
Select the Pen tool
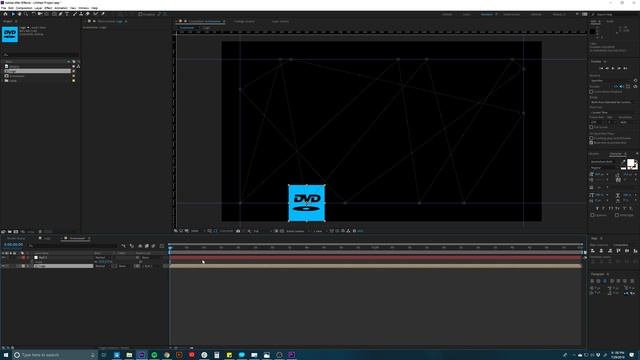tap(60, 14)
